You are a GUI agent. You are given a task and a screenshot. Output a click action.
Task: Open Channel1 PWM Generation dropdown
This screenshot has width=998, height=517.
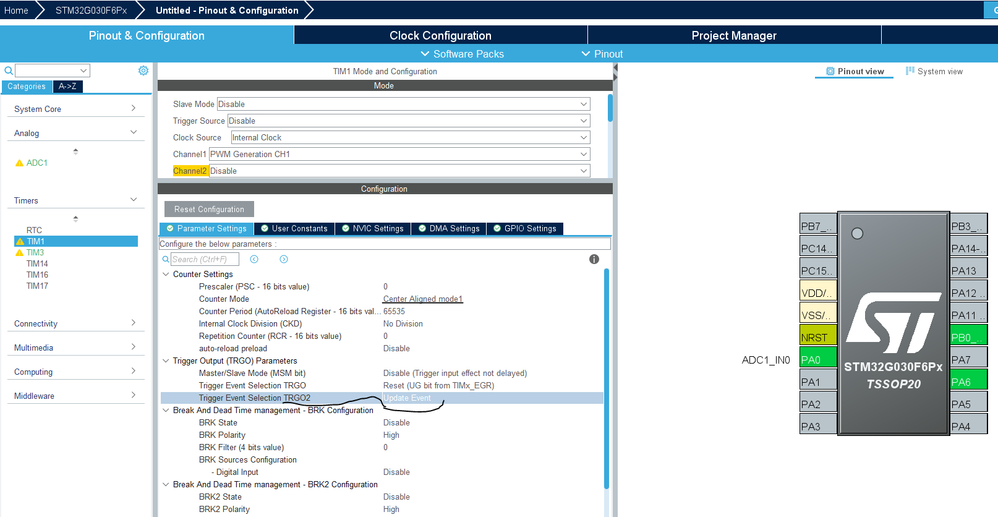tap(399, 154)
